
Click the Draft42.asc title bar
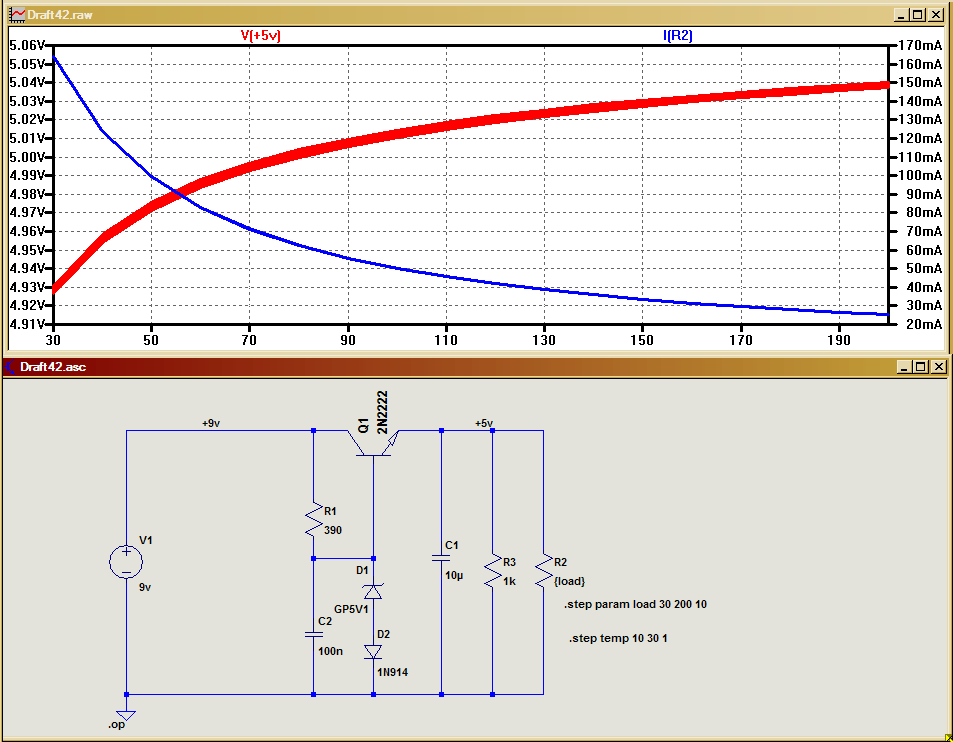pyautogui.click(x=476, y=366)
